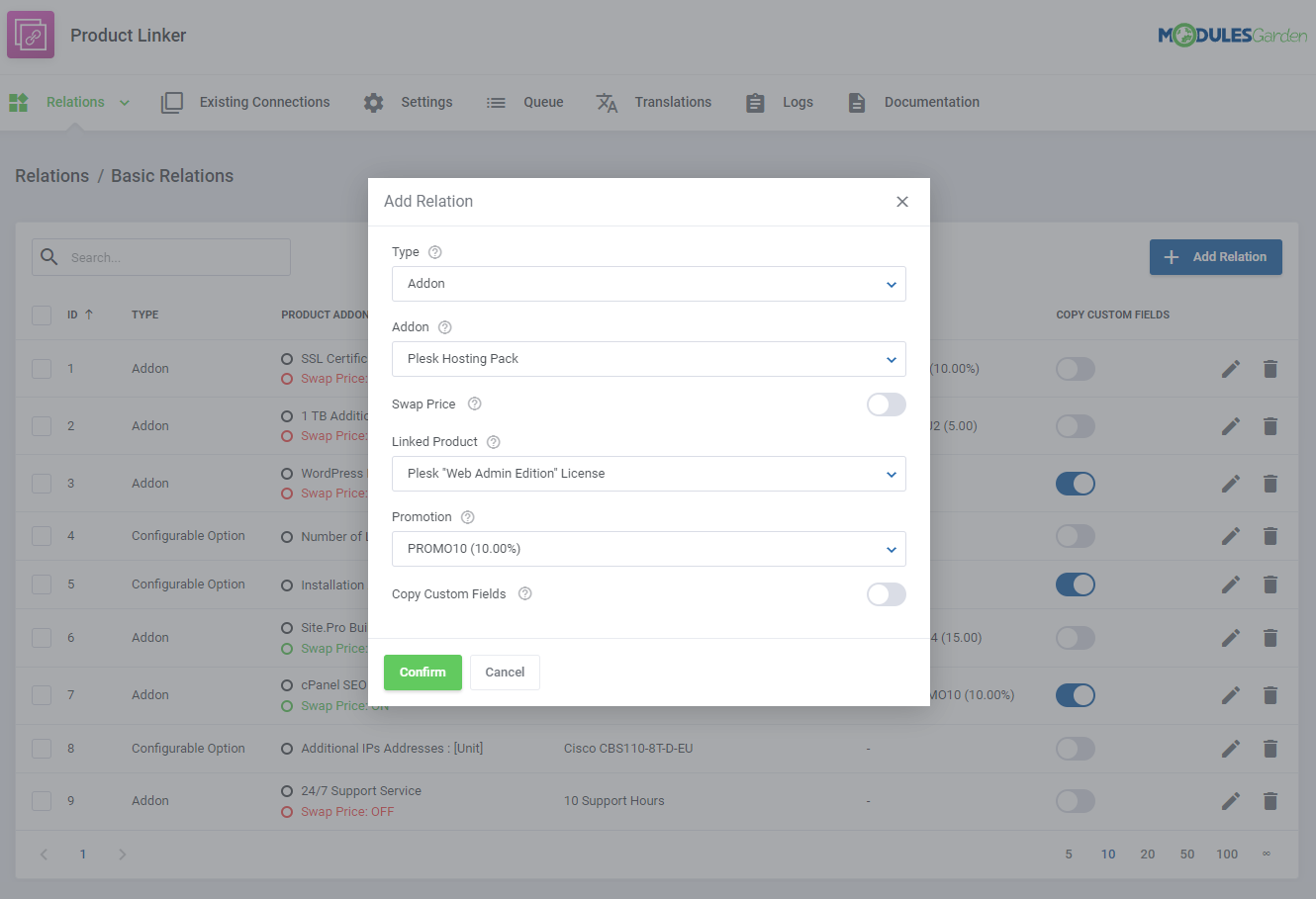Click page number 1 in pagination

point(83,854)
